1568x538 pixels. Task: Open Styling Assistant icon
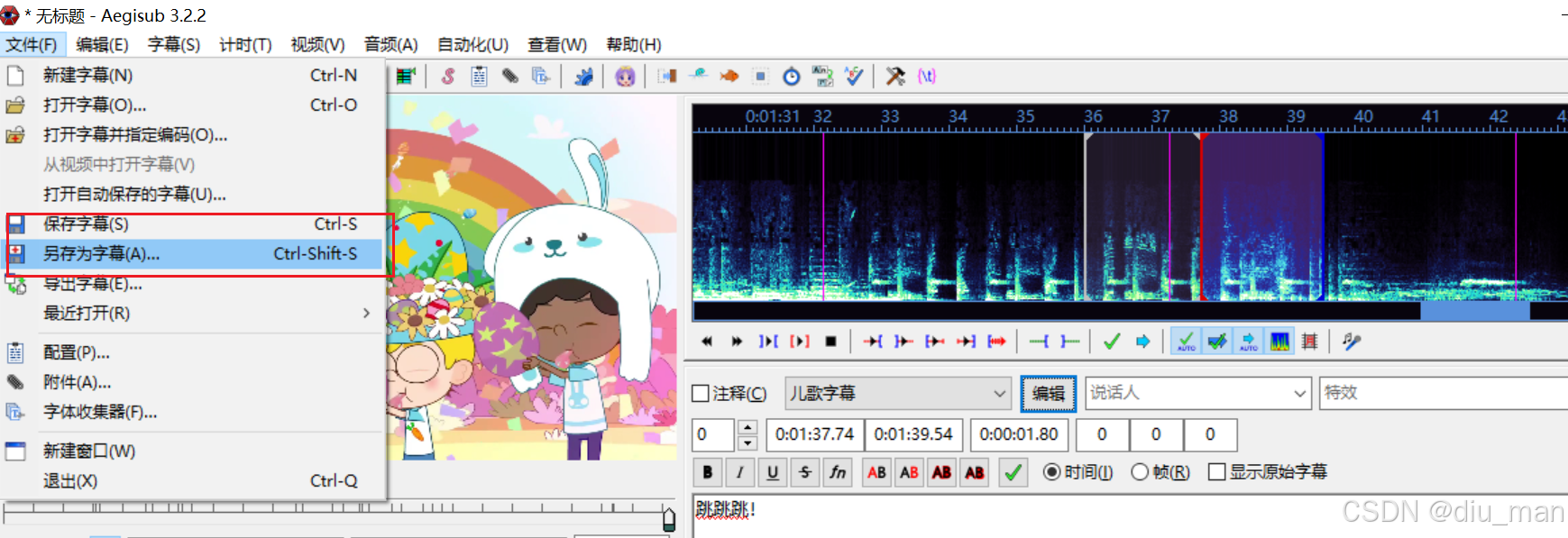point(698,77)
